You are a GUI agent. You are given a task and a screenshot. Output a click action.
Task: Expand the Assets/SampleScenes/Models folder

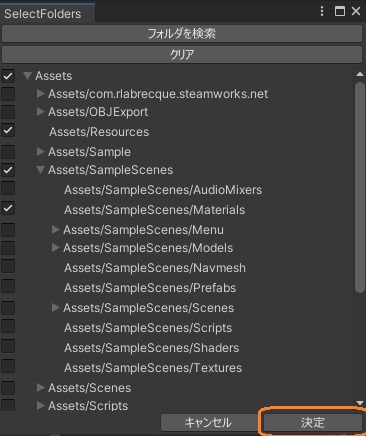(x=56, y=247)
